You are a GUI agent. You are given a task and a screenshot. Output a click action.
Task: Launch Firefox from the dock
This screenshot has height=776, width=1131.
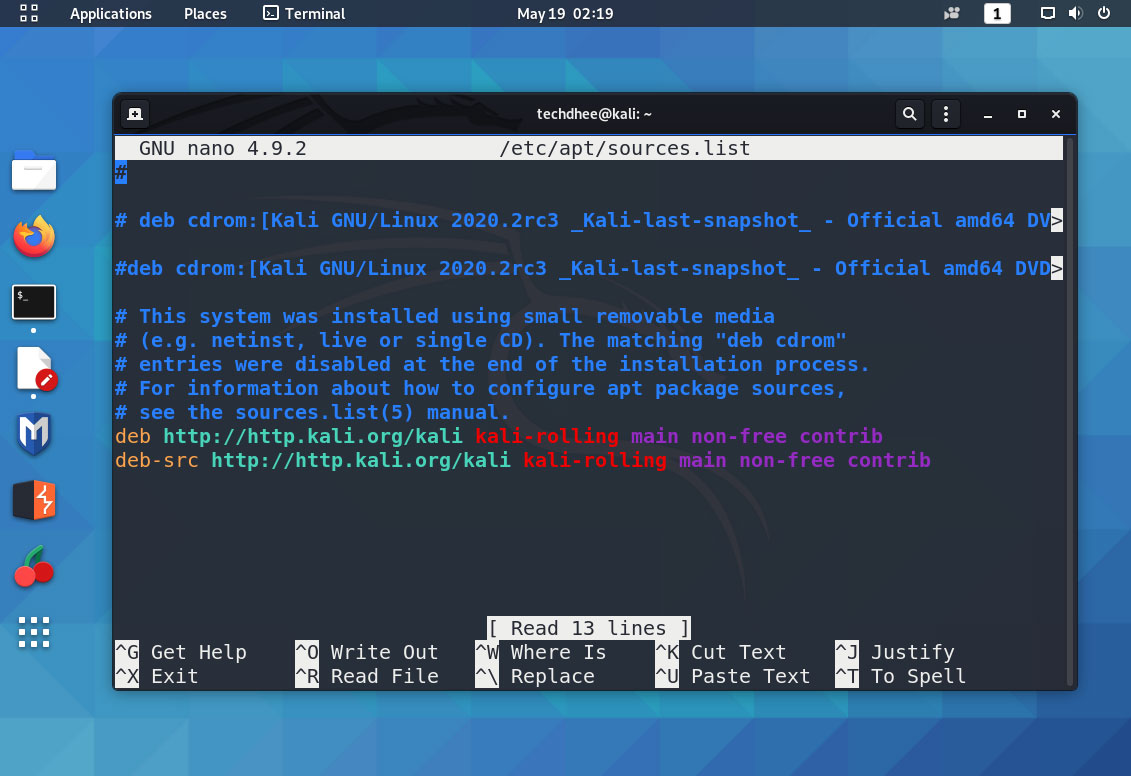[x=34, y=237]
